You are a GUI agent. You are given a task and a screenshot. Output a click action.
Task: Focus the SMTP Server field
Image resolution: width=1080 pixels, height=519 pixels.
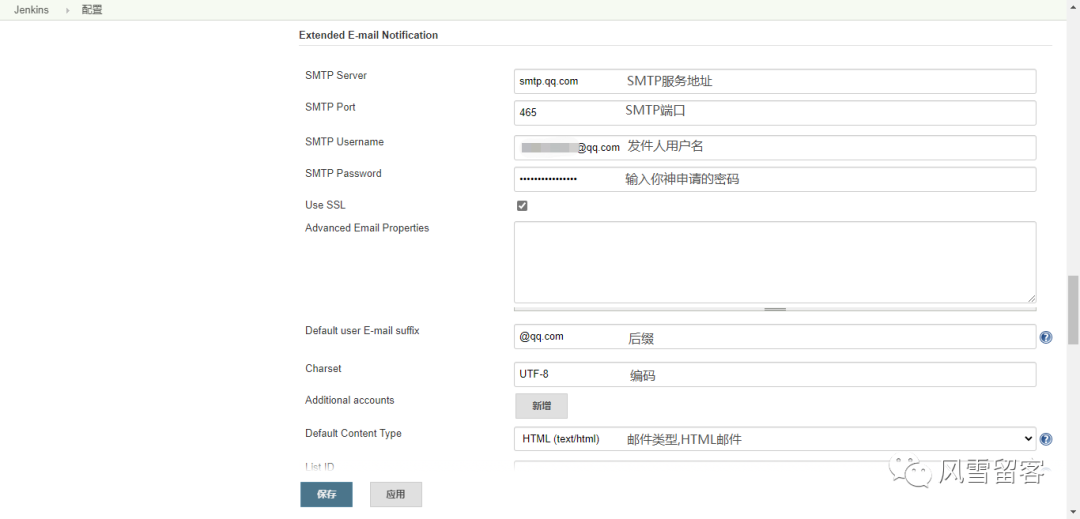pos(775,81)
